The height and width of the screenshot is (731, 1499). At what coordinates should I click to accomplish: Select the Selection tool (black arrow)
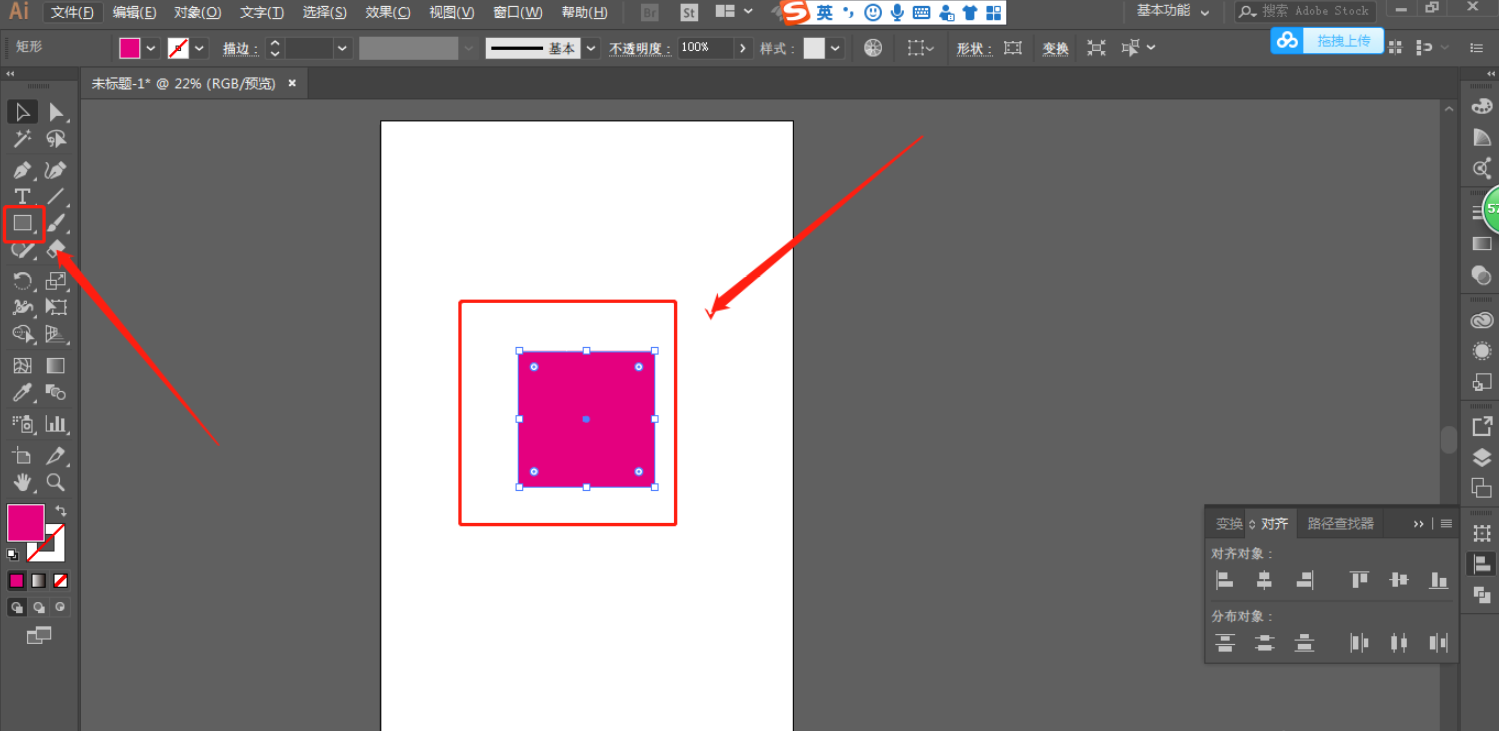22,112
